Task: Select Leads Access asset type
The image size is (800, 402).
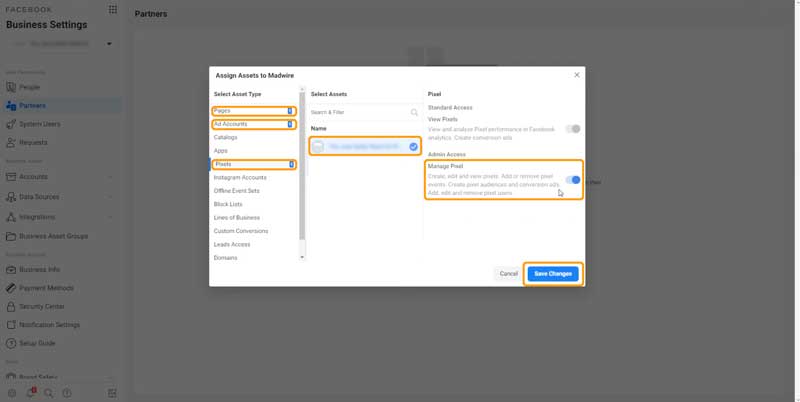Action: tap(232, 244)
